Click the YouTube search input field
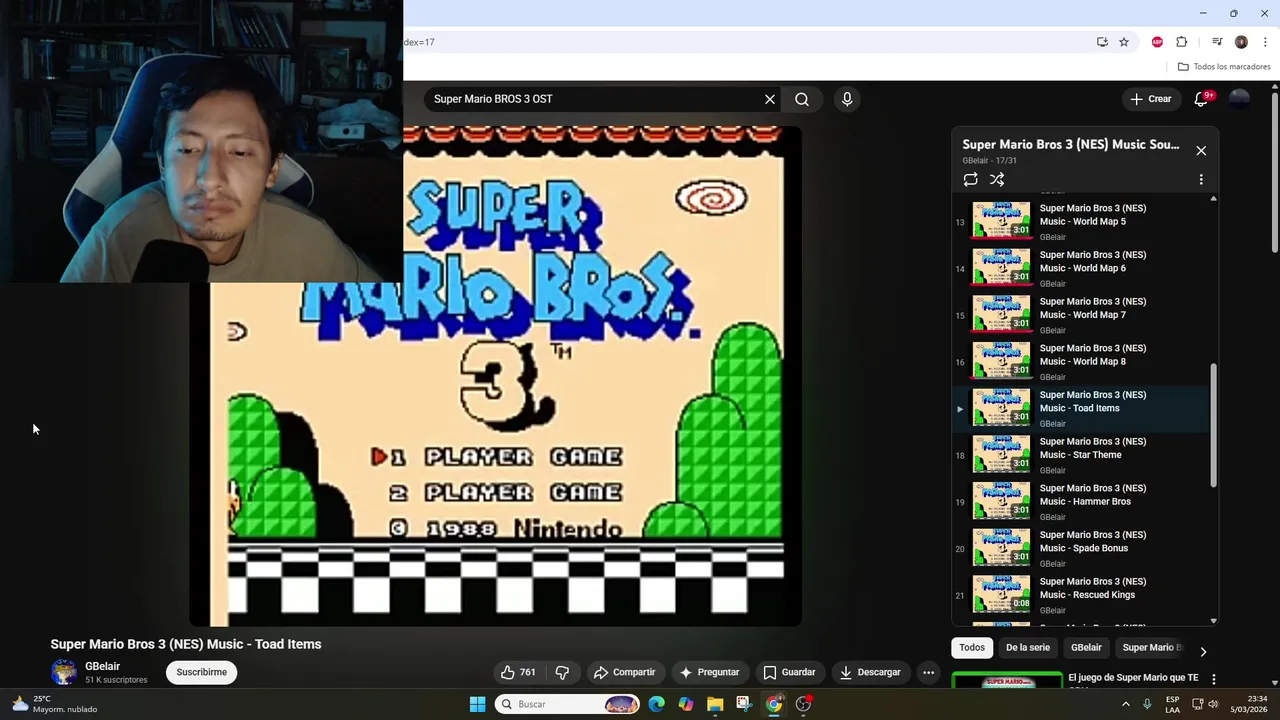The width and height of the screenshot is (1280, 720). tap(595, 99)
